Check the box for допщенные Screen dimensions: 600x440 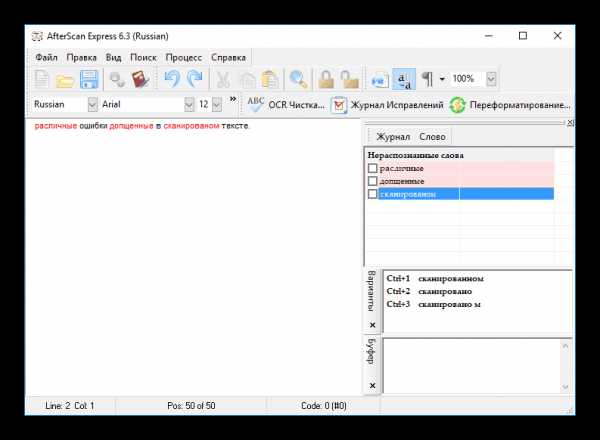pyautogui.click(x=372, y=181)
